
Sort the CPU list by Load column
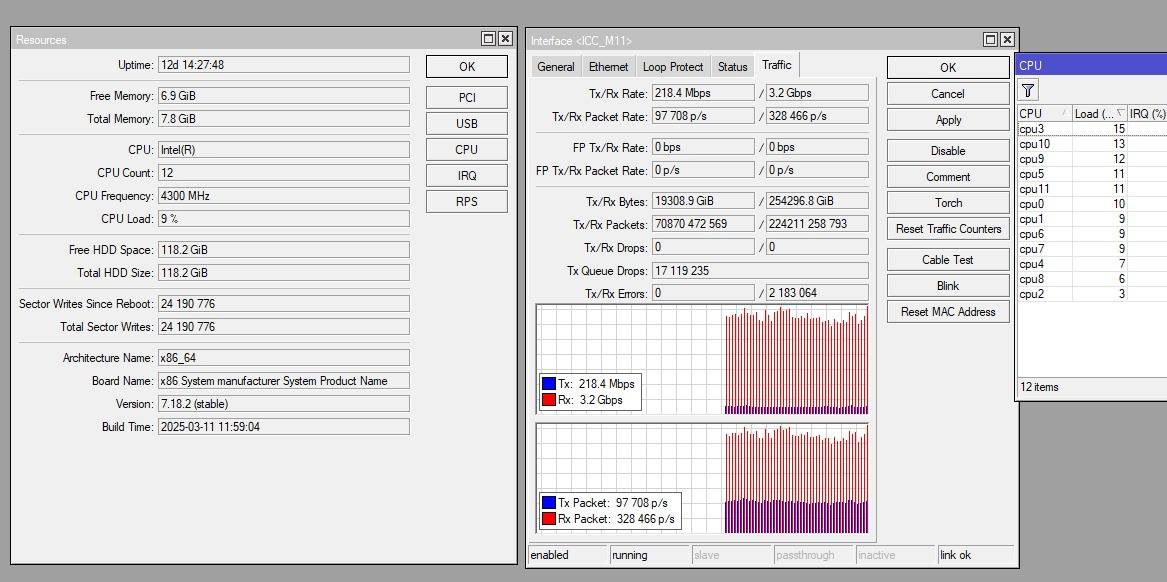pos(1099,114)
